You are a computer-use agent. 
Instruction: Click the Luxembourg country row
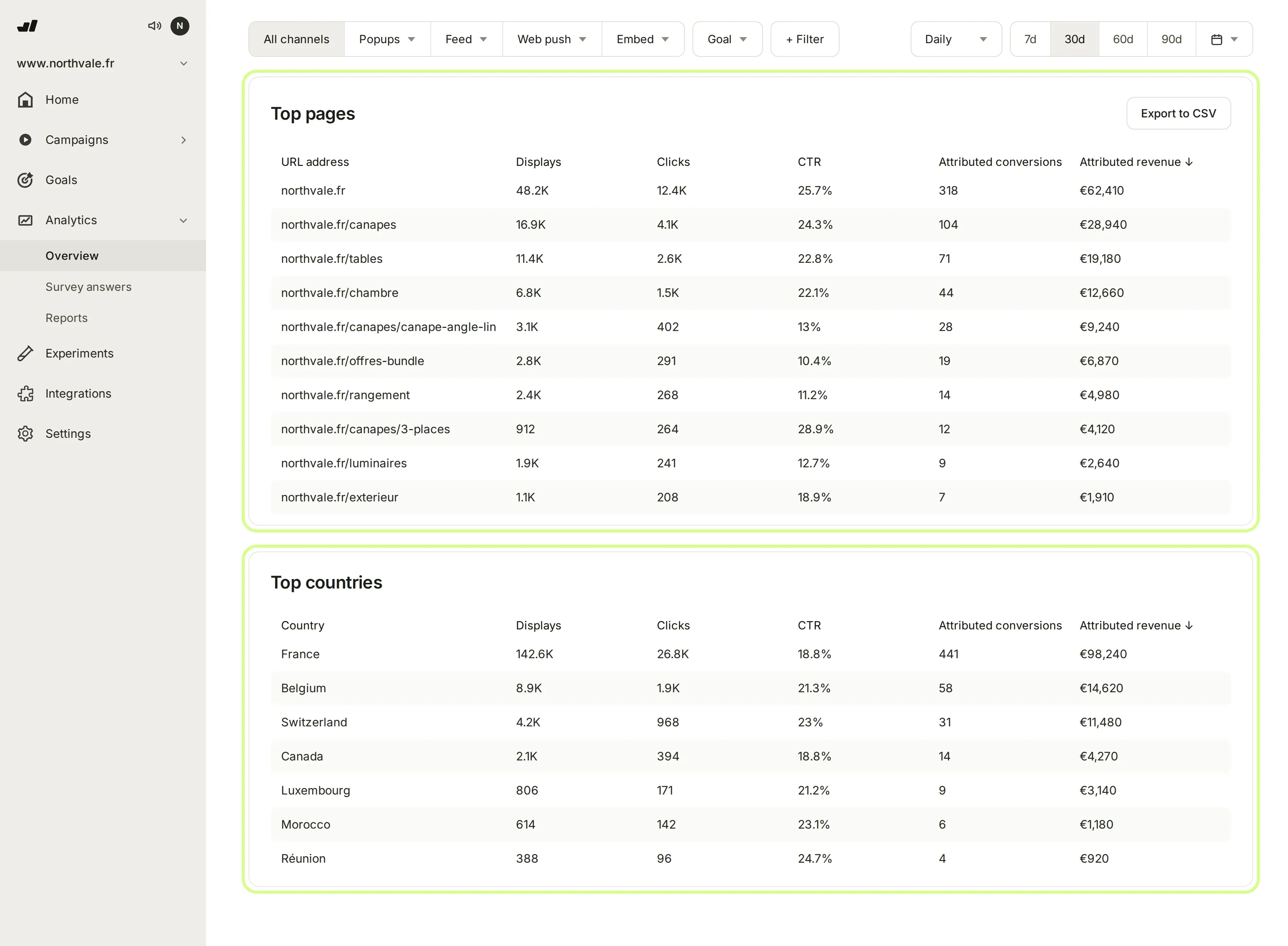click(750, 790)
